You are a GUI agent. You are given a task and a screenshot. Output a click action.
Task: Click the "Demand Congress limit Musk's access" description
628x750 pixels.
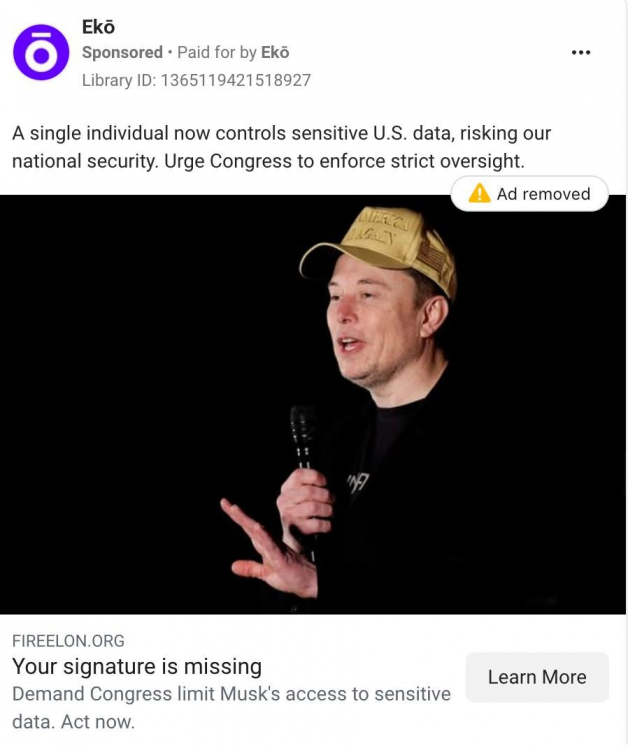(x=231, y=694)
